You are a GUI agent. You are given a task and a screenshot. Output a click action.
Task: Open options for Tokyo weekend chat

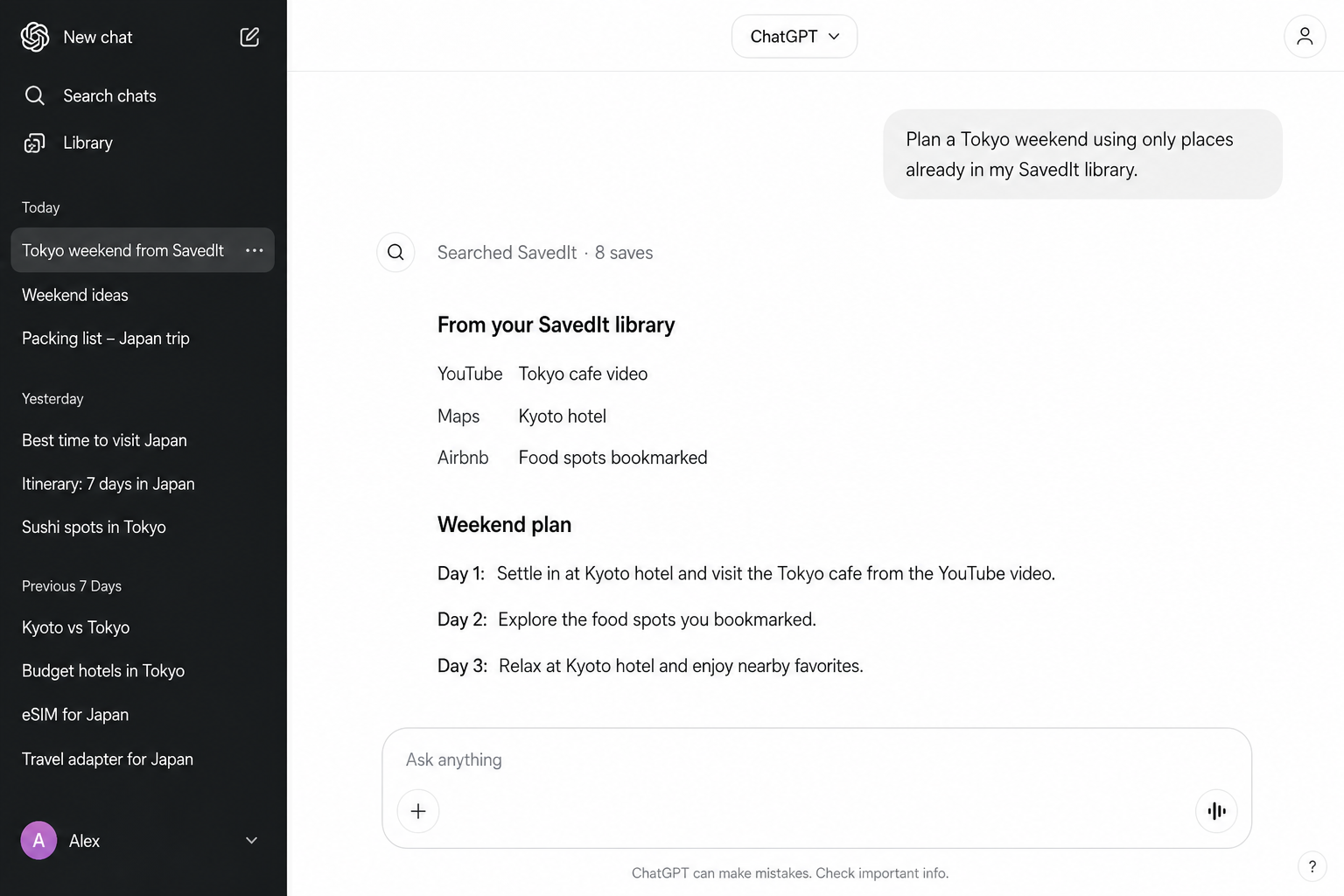[255, 250]
